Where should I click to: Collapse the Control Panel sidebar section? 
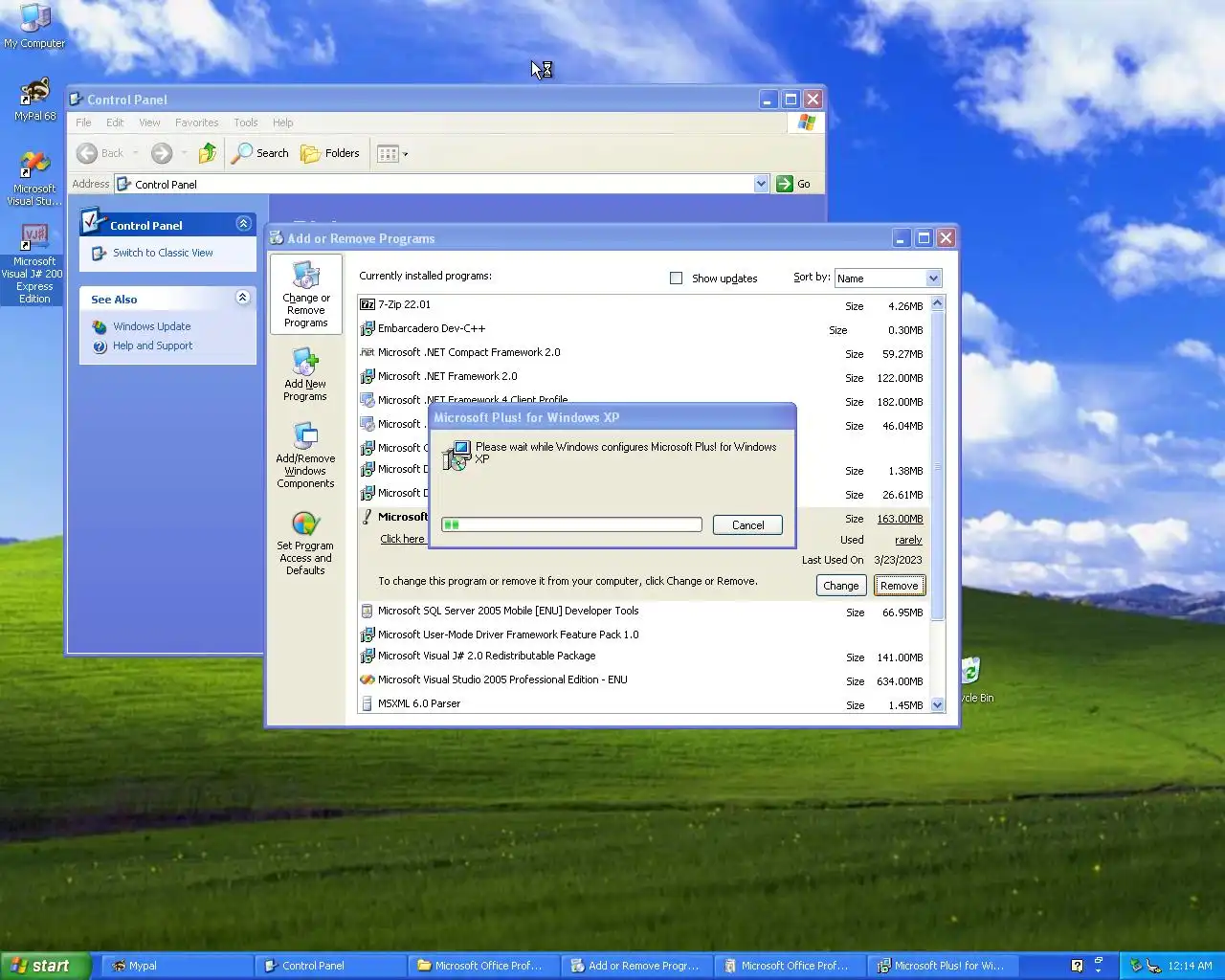pos(243,224)
